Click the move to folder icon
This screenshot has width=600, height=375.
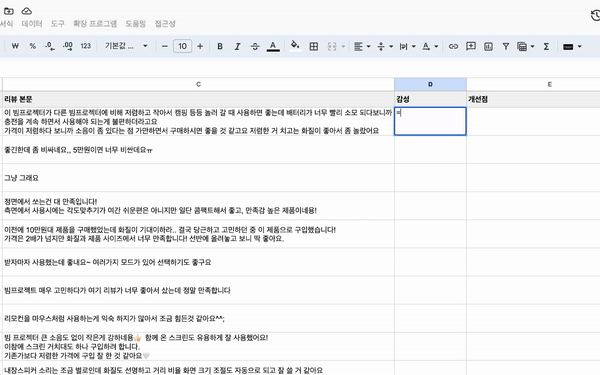(x=8, y=11)
